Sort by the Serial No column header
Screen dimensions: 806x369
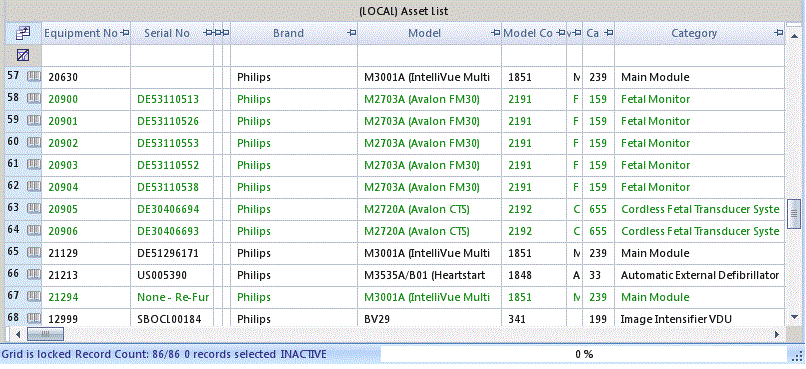pos(167,33)
